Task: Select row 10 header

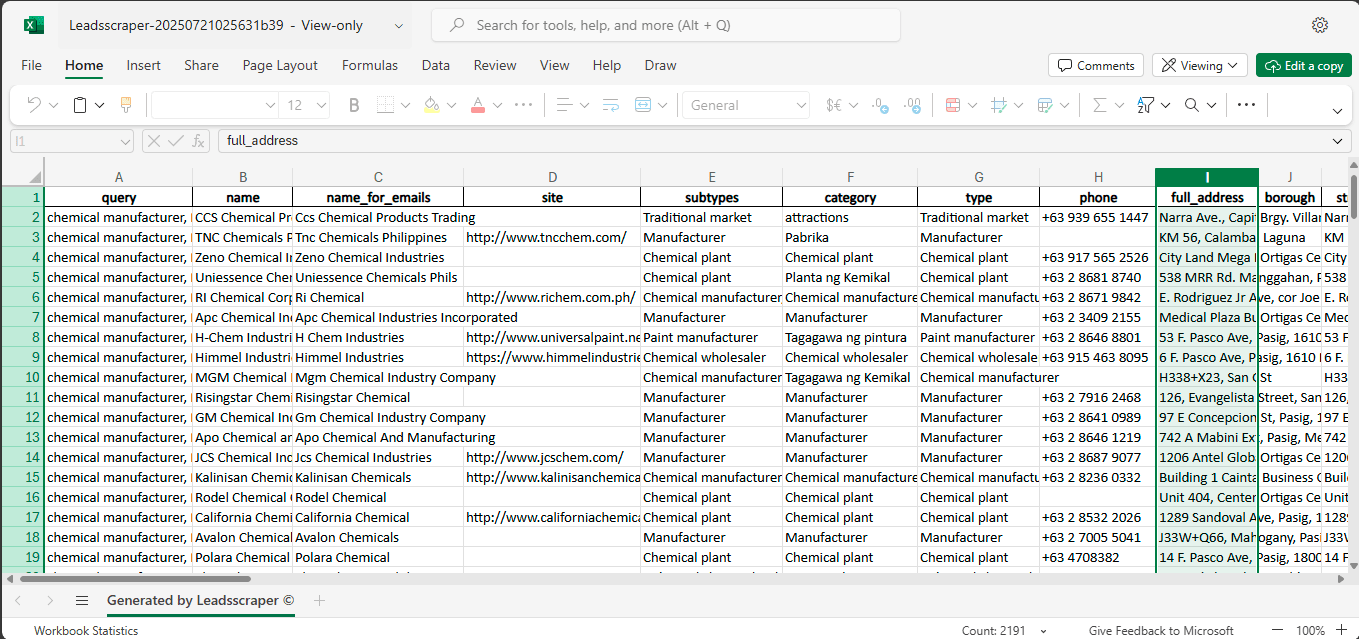Action: 22,377
